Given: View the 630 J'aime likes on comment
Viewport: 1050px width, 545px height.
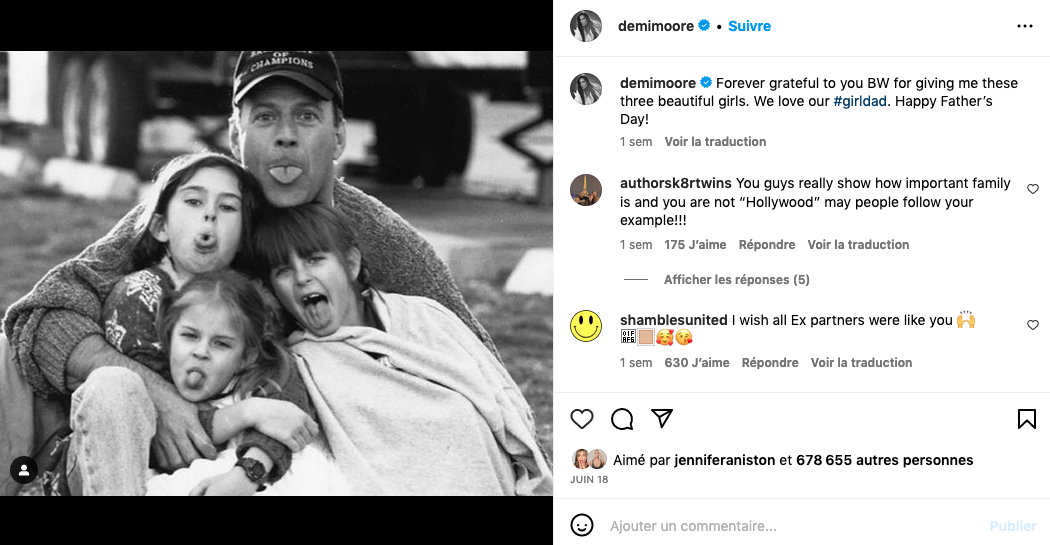Looking at the screenshot, I should [697, 363].
